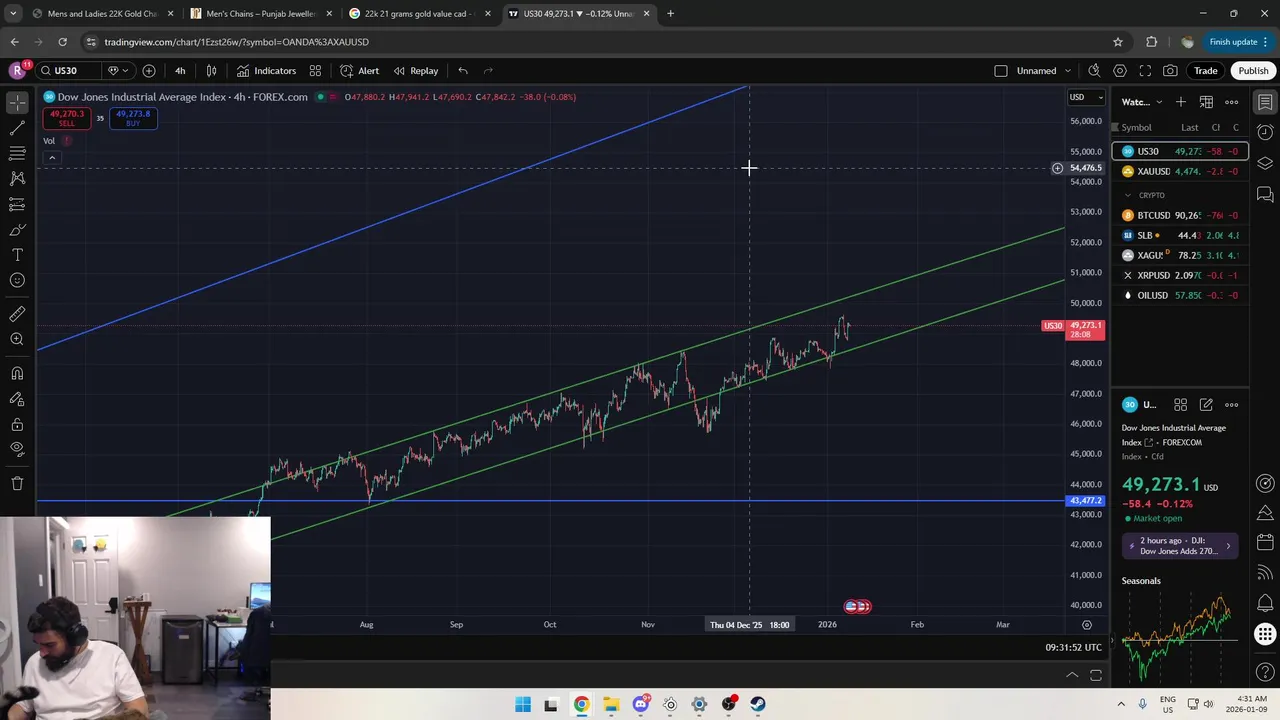Open quick search icon in top toolbar
1280x720 pixels.
pos(1094,71)
